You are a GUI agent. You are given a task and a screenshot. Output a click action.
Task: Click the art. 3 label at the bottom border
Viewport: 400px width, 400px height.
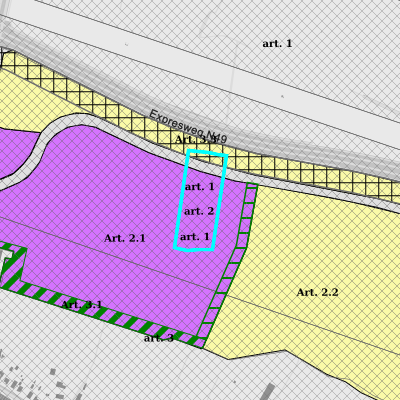point(159,338)
